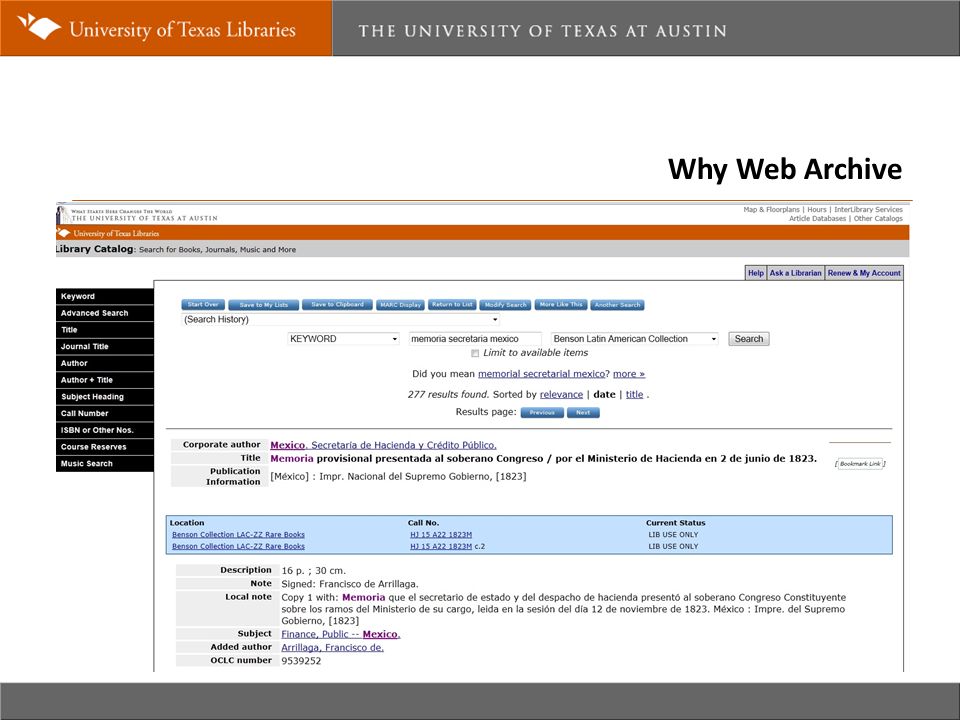960x720 pixels.
Task: Open the Other Catalogs link
Action: pyautogui.click(x=878, y=219)
